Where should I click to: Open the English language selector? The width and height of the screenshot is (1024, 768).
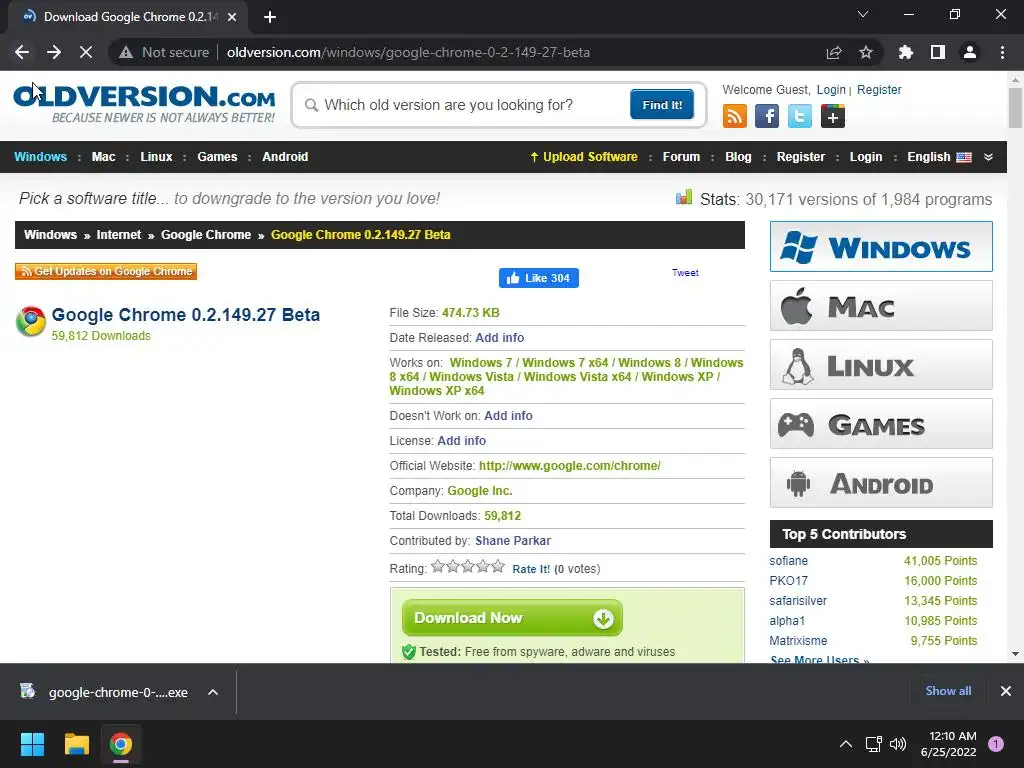(x=939, y=157)
